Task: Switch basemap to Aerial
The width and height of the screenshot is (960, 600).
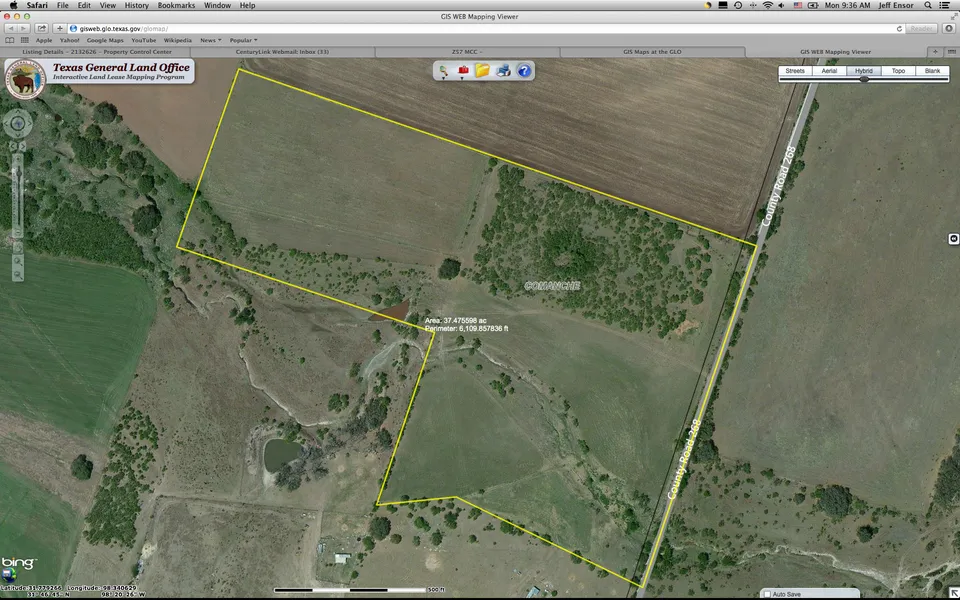Action: (829, 71)
